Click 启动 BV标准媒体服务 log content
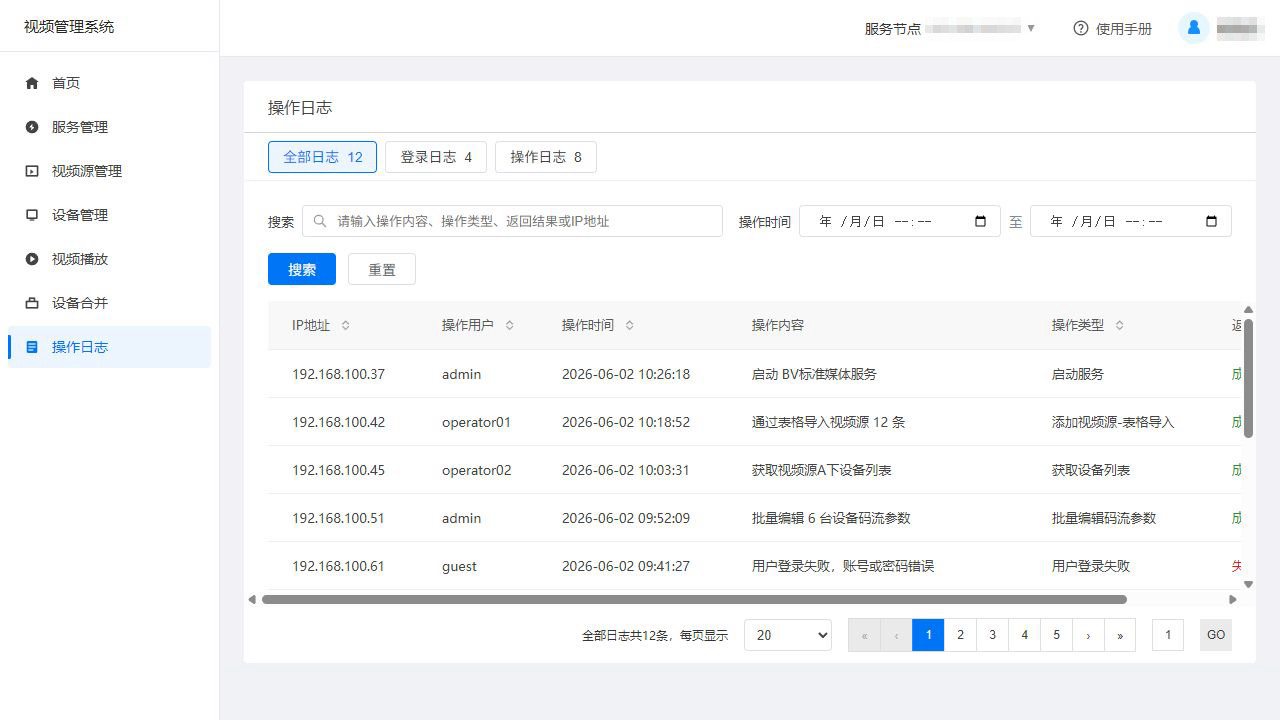1280x720 pixels. [x=814, y=374]
